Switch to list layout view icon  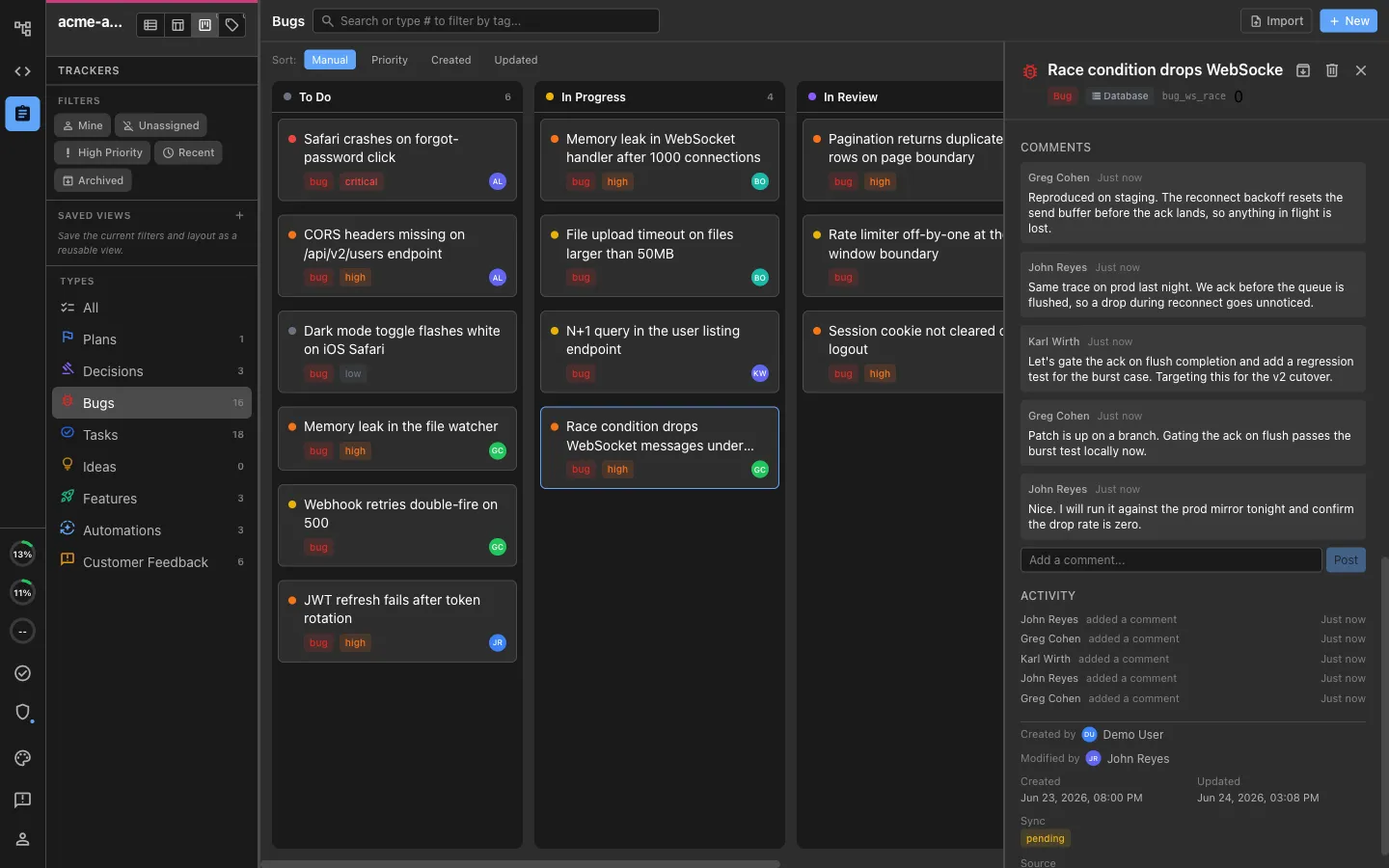(x=150, y=25)
